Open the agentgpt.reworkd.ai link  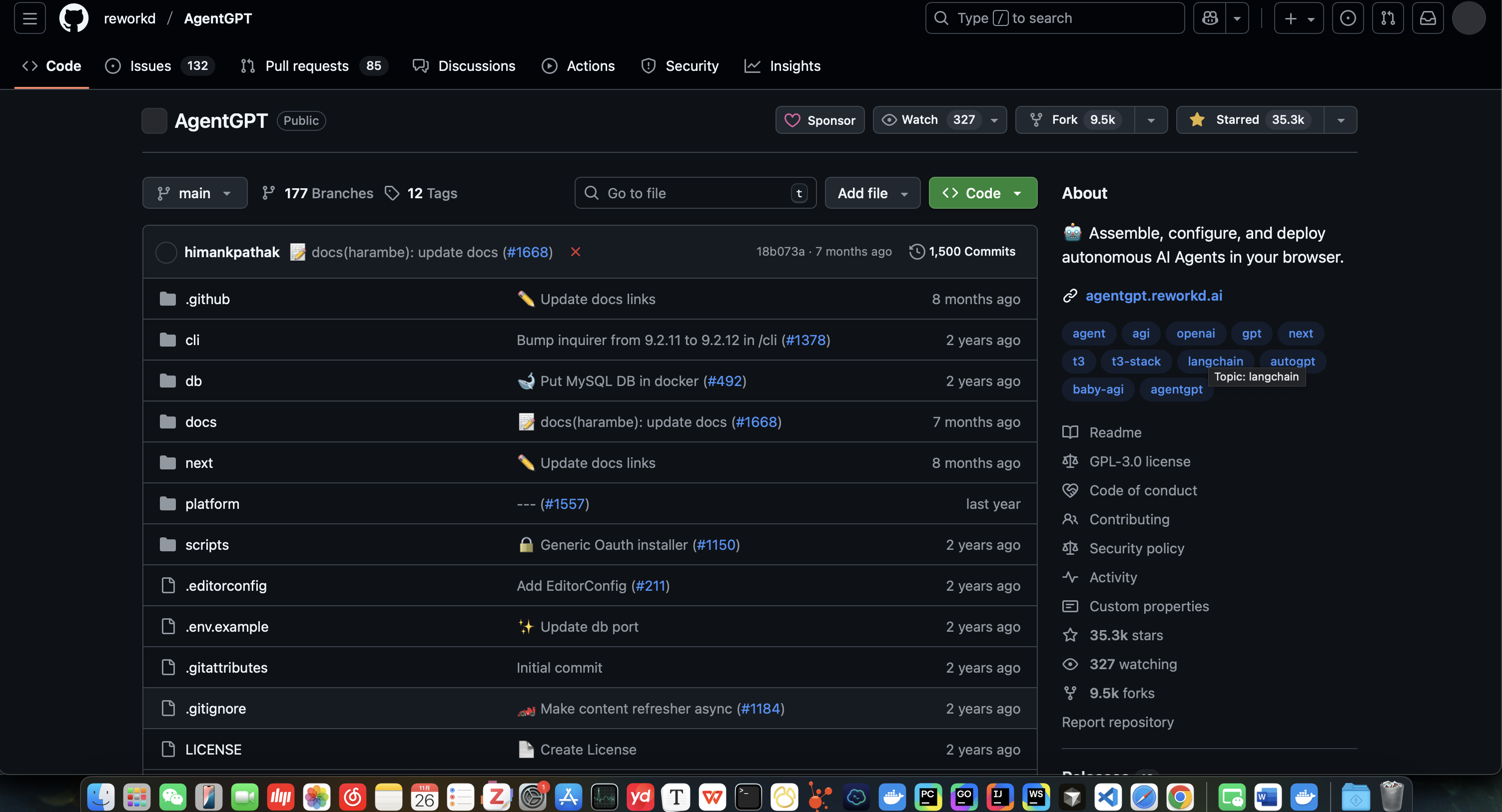(x=1153, y=296)
